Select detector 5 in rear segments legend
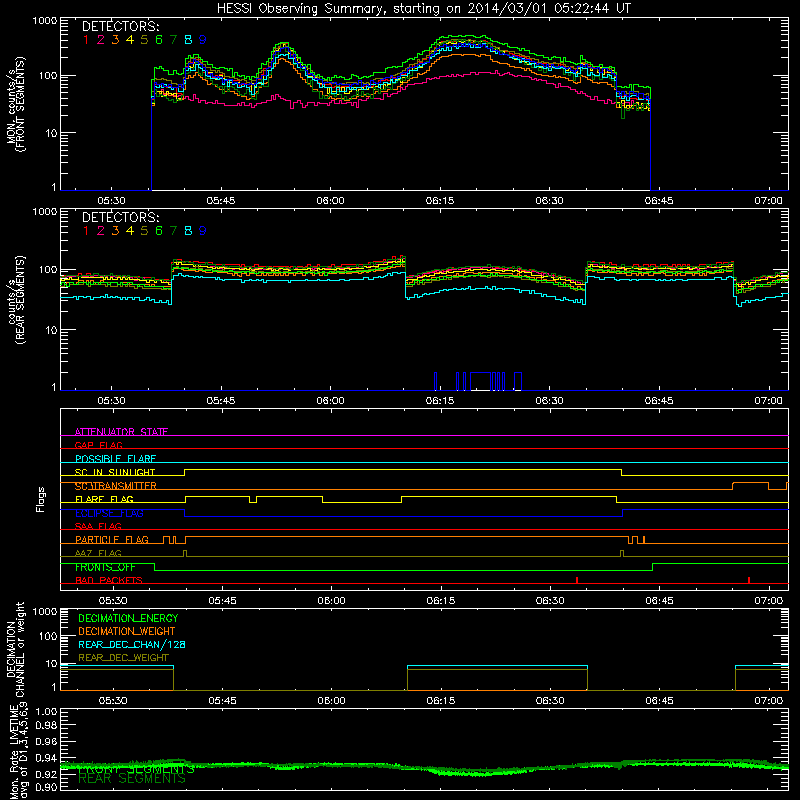Screen dimensions: 800x800 (144, 231)
